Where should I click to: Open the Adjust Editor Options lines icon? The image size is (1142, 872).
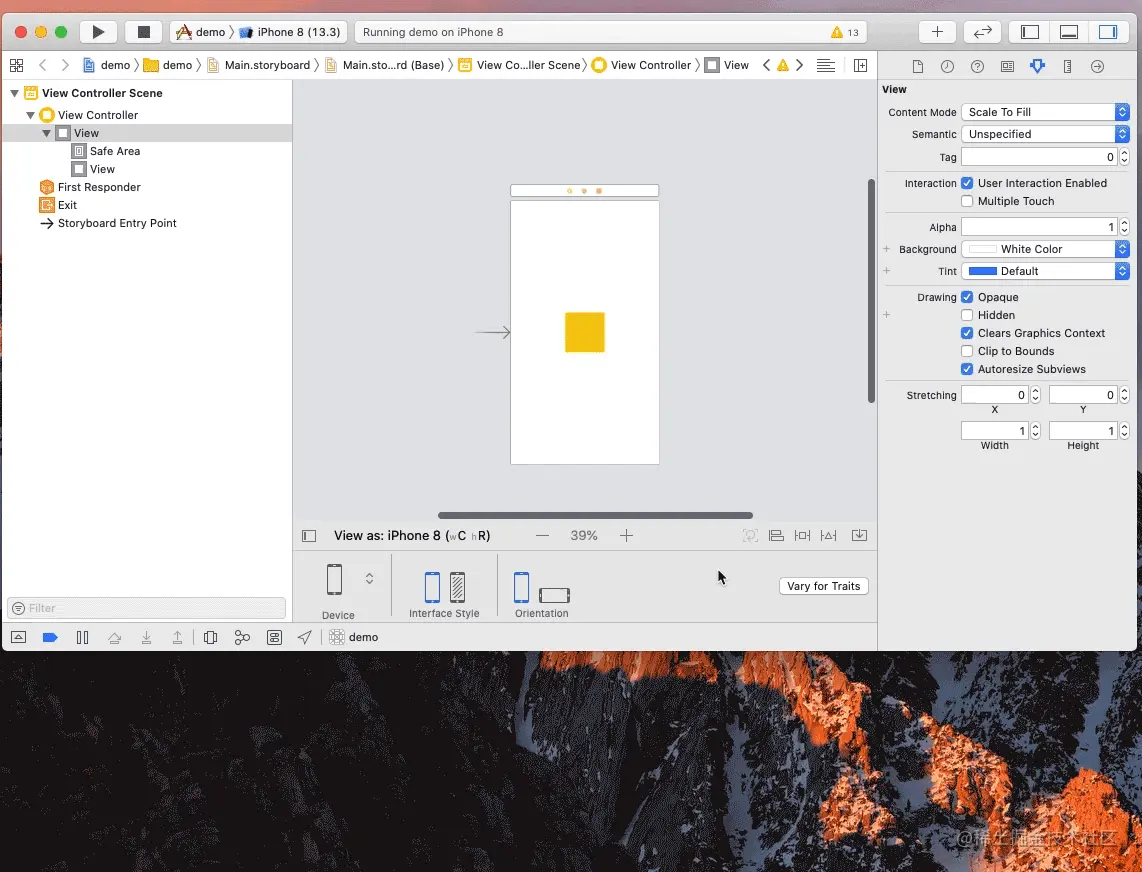tap(825, 66)
